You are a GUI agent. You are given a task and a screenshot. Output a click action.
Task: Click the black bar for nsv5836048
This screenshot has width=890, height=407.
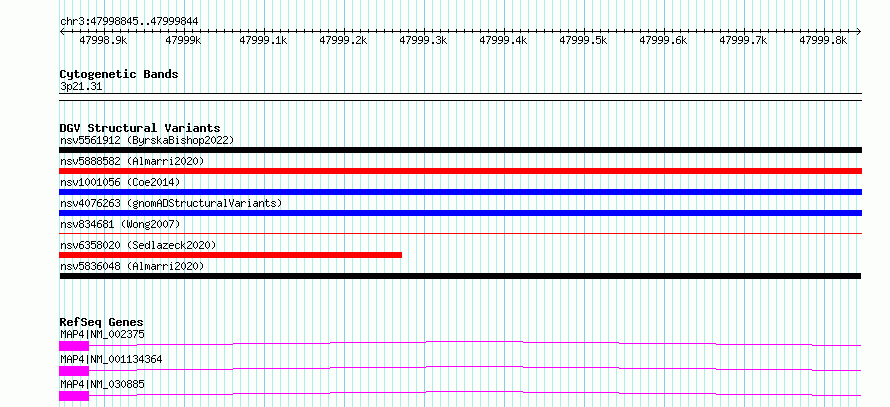[x=460, y=276]
